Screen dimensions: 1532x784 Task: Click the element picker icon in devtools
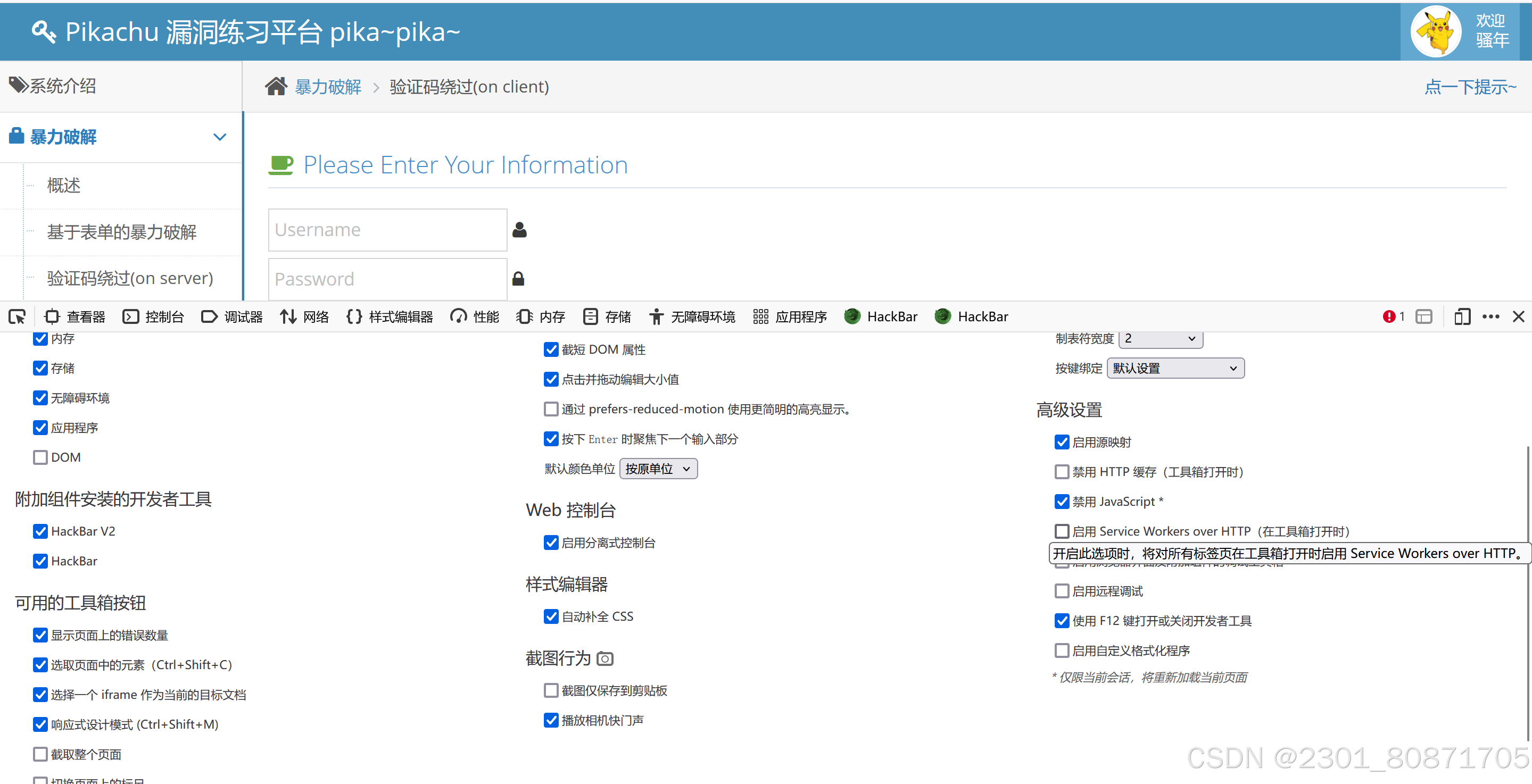[16, 317]
